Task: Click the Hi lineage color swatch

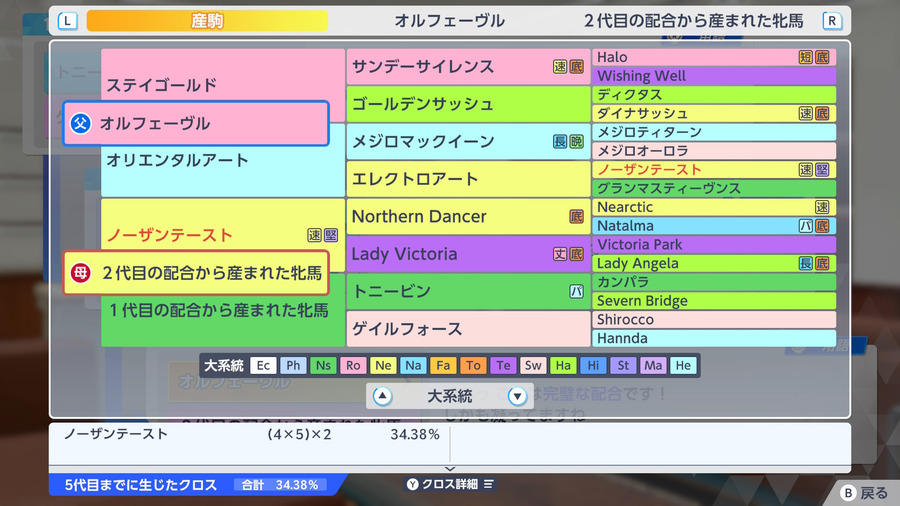Action: click(593, 365)
